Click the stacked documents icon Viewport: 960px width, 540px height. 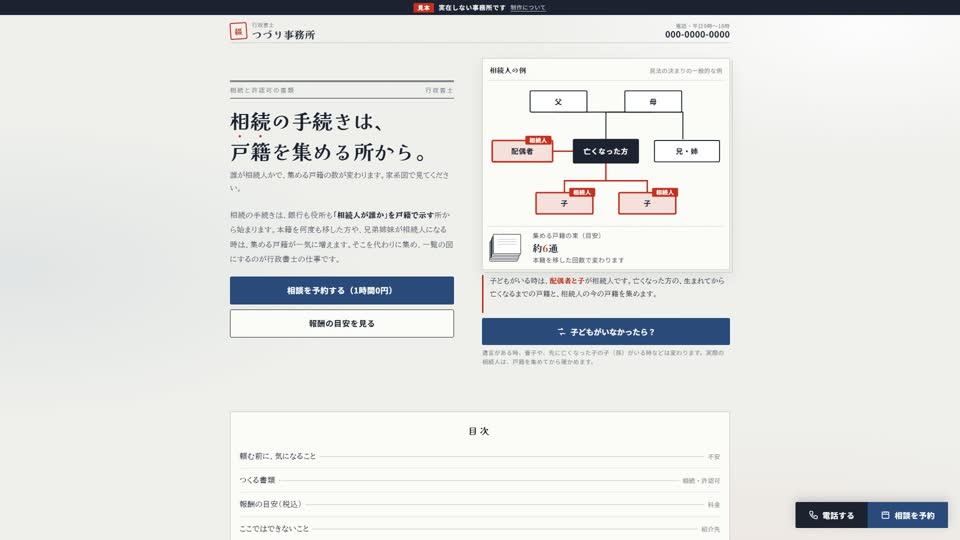[x=505, y=247]
